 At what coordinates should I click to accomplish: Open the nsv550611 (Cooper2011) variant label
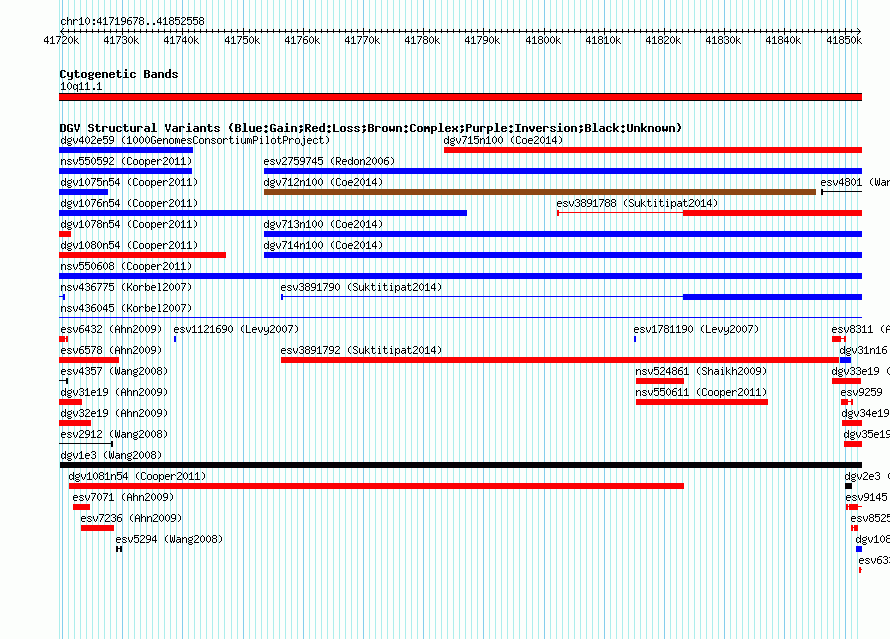tap(701, 392)
